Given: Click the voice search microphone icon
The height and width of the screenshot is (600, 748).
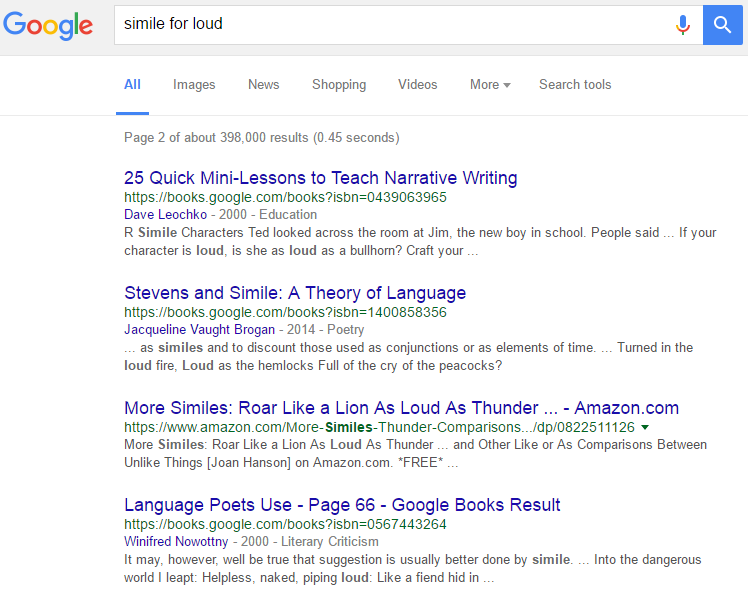Looking at the screenshot, I should [683, 24].
